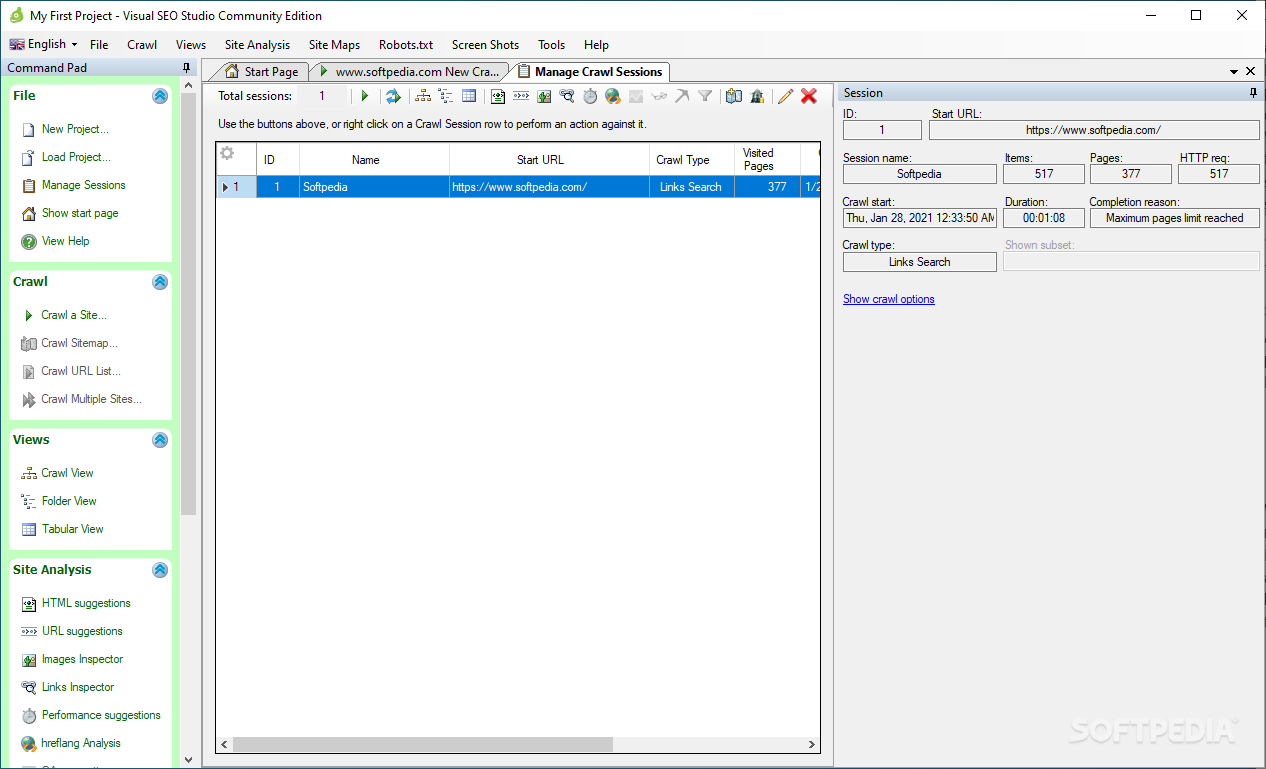The width and height of the screenshot is (1266, 769).
Task: Click the green play icon in the sessions toolbar
Action: point(365,96)
